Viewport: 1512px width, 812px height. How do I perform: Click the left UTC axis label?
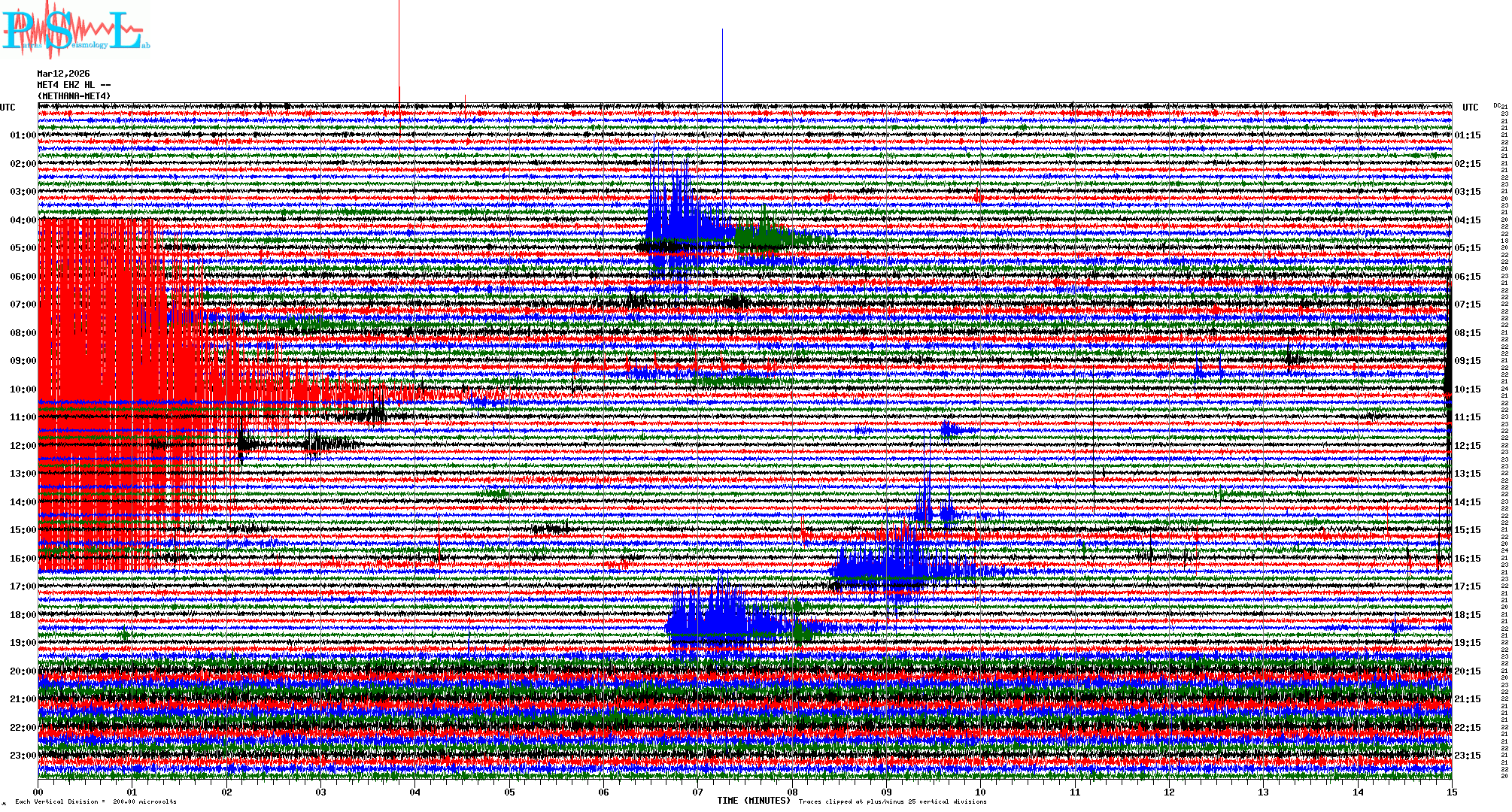pos(8,108)
